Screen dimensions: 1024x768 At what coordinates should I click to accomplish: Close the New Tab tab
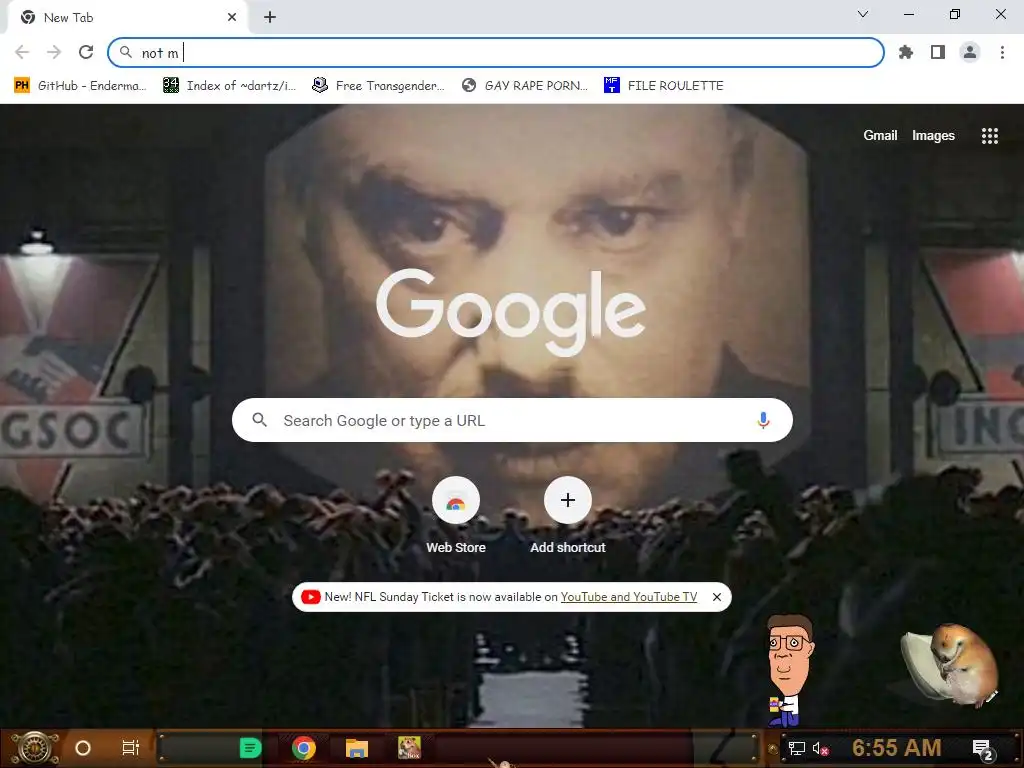232,17
